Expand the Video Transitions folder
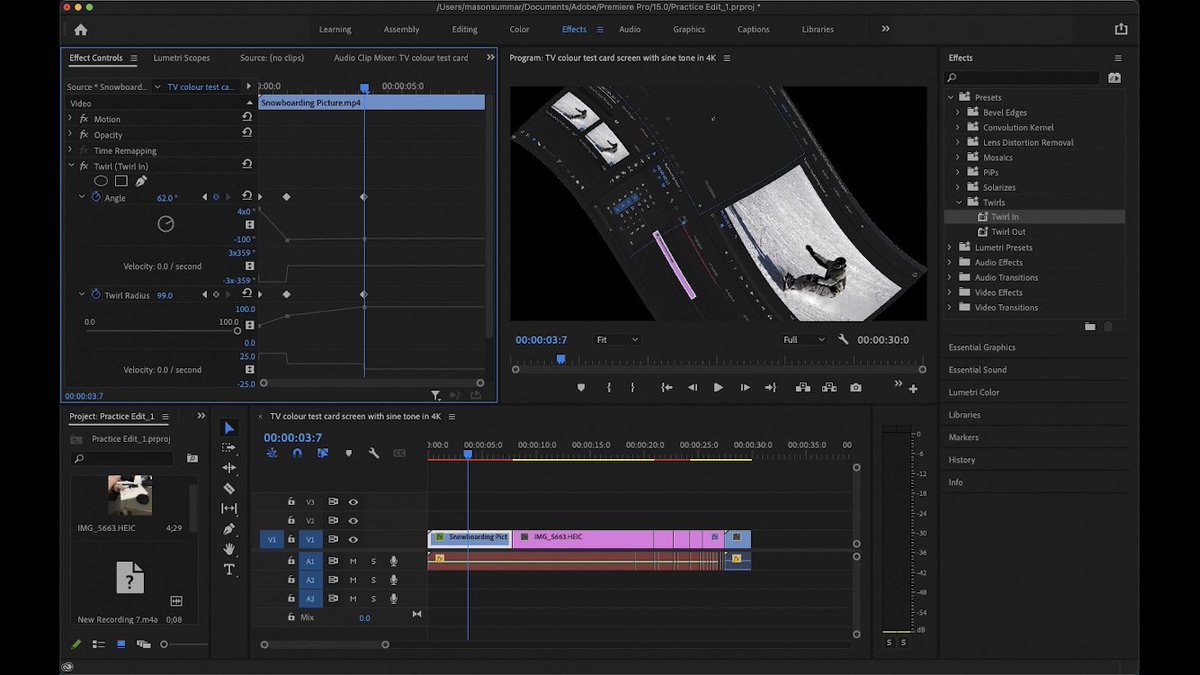The width and height of the screenshot is (1200, 675). (x=950, y=307)
